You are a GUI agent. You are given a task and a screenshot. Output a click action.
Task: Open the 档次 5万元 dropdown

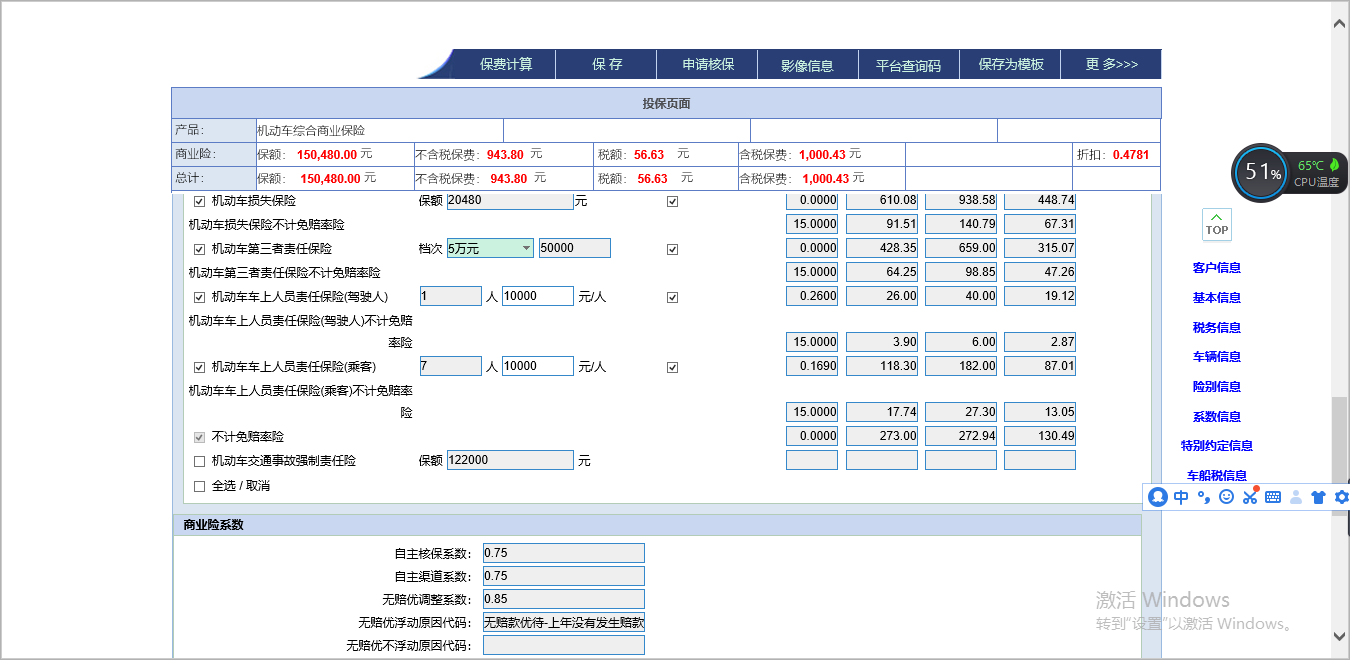pos(490,248)
